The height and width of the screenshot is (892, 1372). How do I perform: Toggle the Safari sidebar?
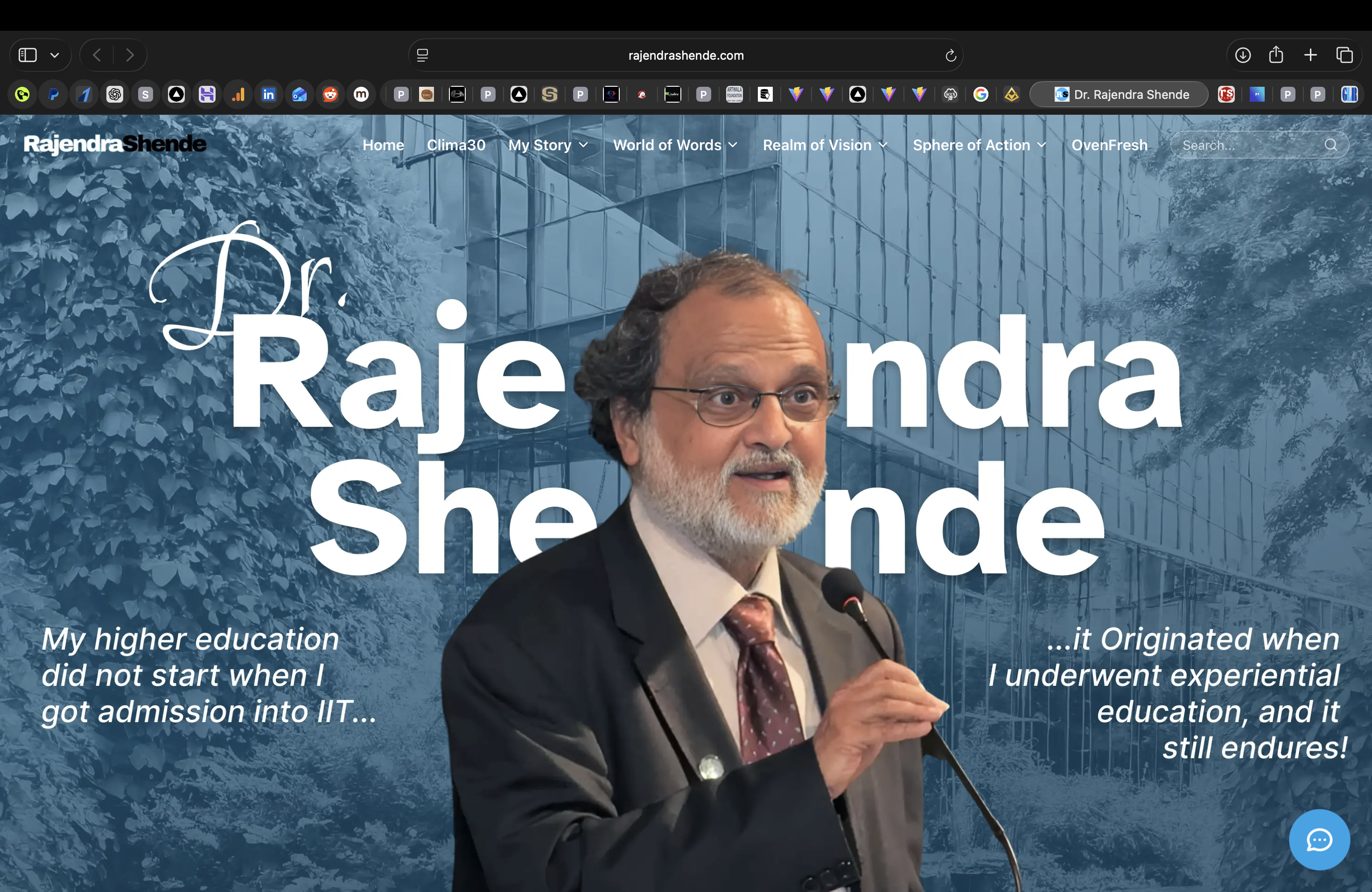tap(26, 55)
